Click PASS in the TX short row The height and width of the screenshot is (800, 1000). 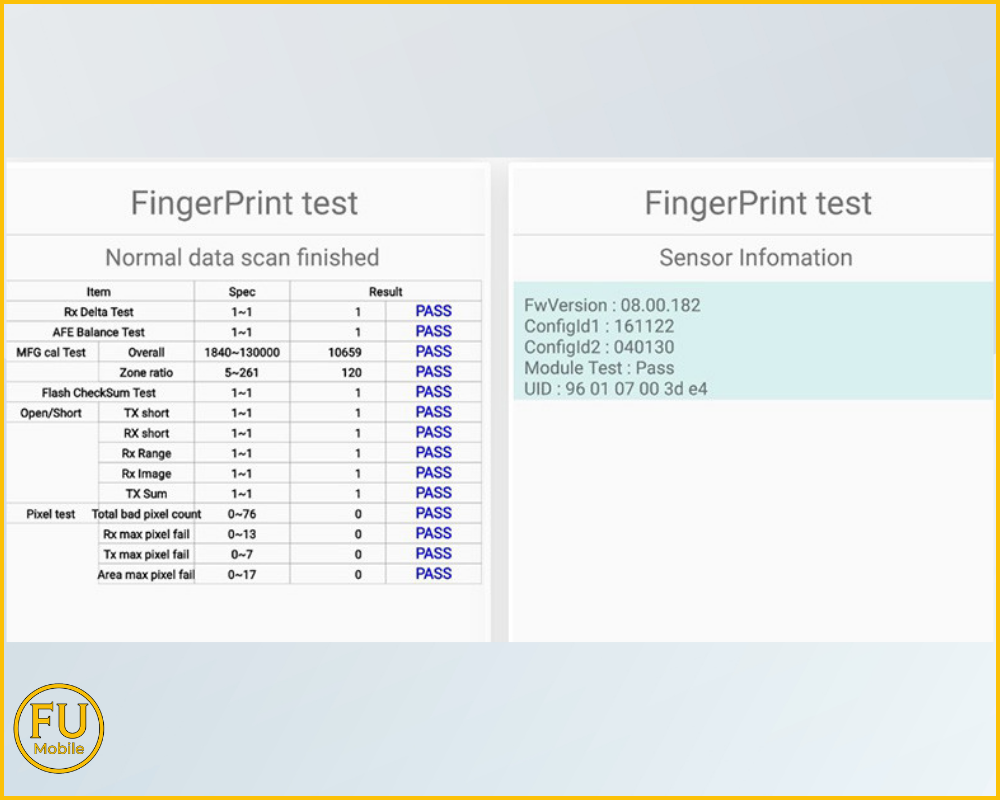pyautogui.click(x=433, y=412)
